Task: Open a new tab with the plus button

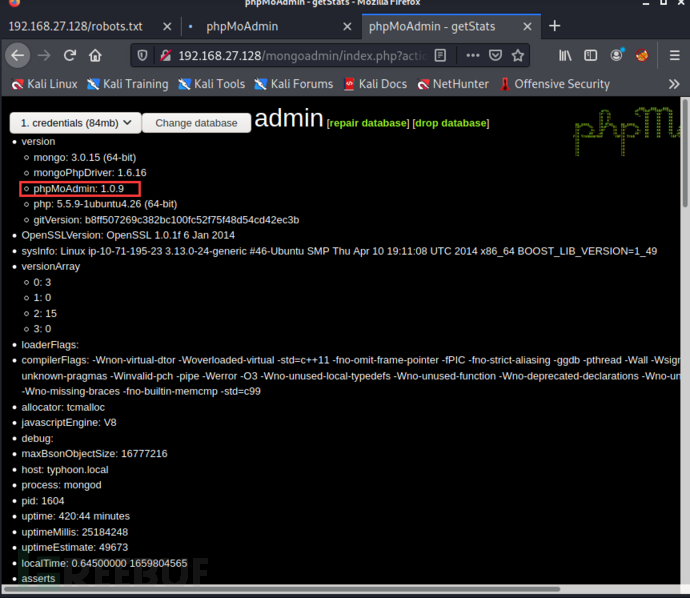Action: 554,26
